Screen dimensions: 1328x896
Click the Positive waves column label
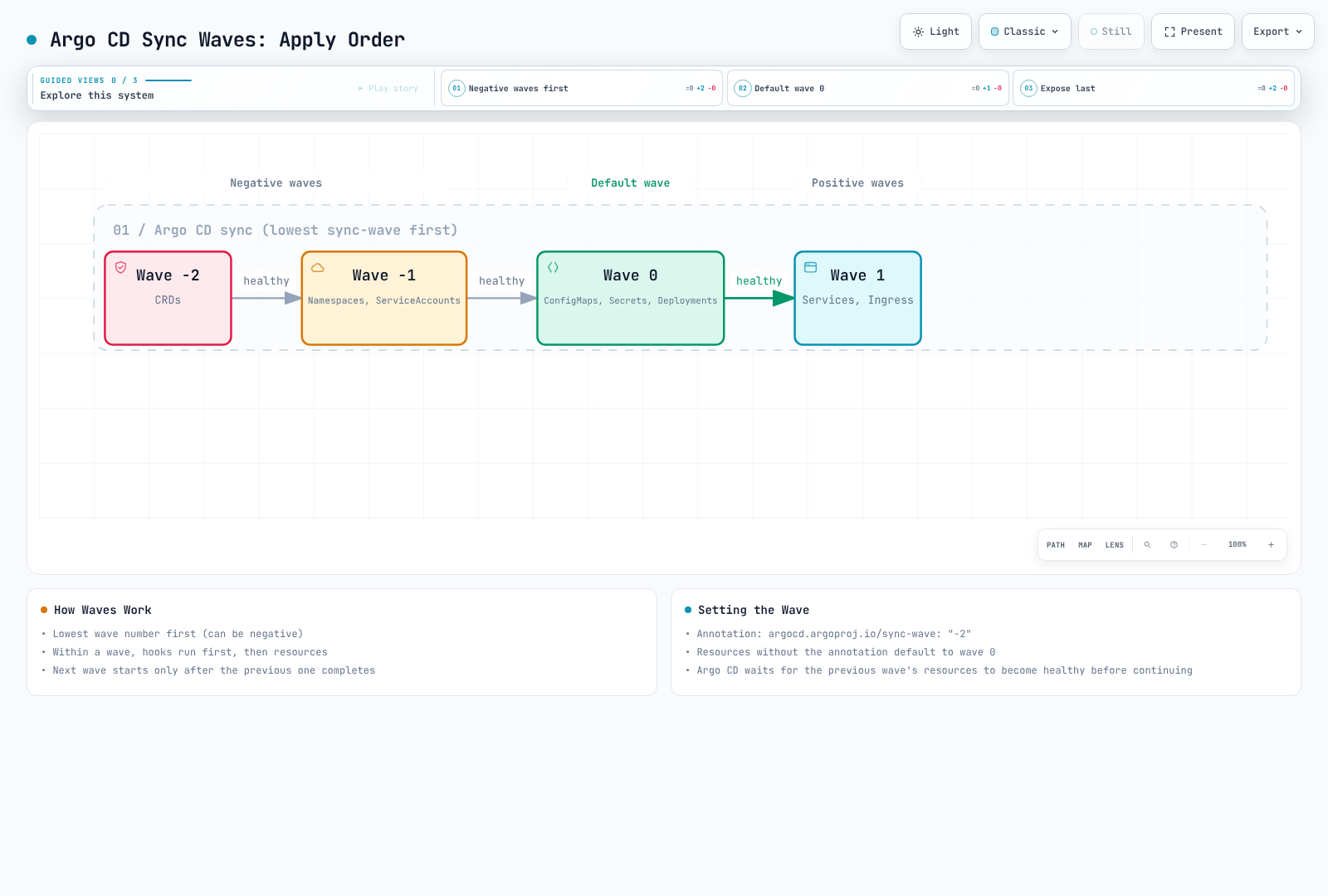coord(858,183)
